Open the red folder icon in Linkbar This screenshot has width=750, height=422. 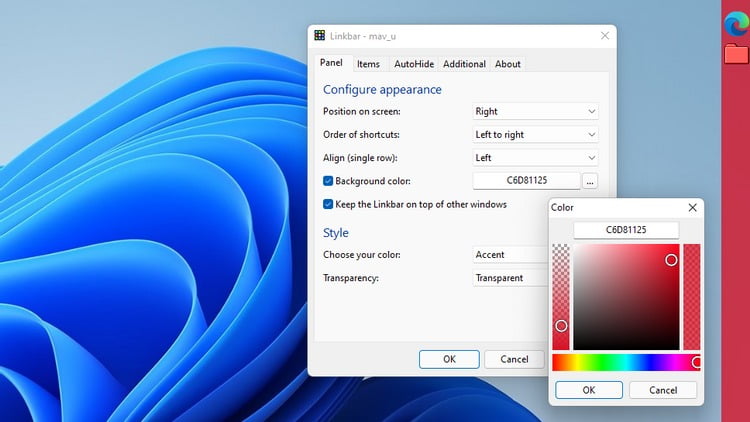point(737,54)
